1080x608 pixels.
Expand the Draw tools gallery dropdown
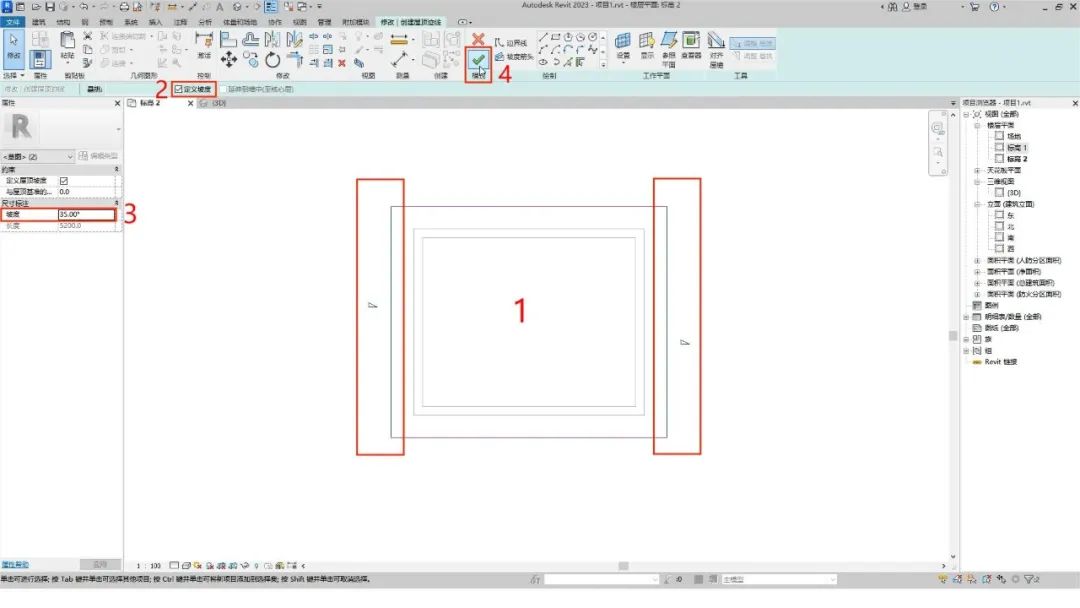603,64
